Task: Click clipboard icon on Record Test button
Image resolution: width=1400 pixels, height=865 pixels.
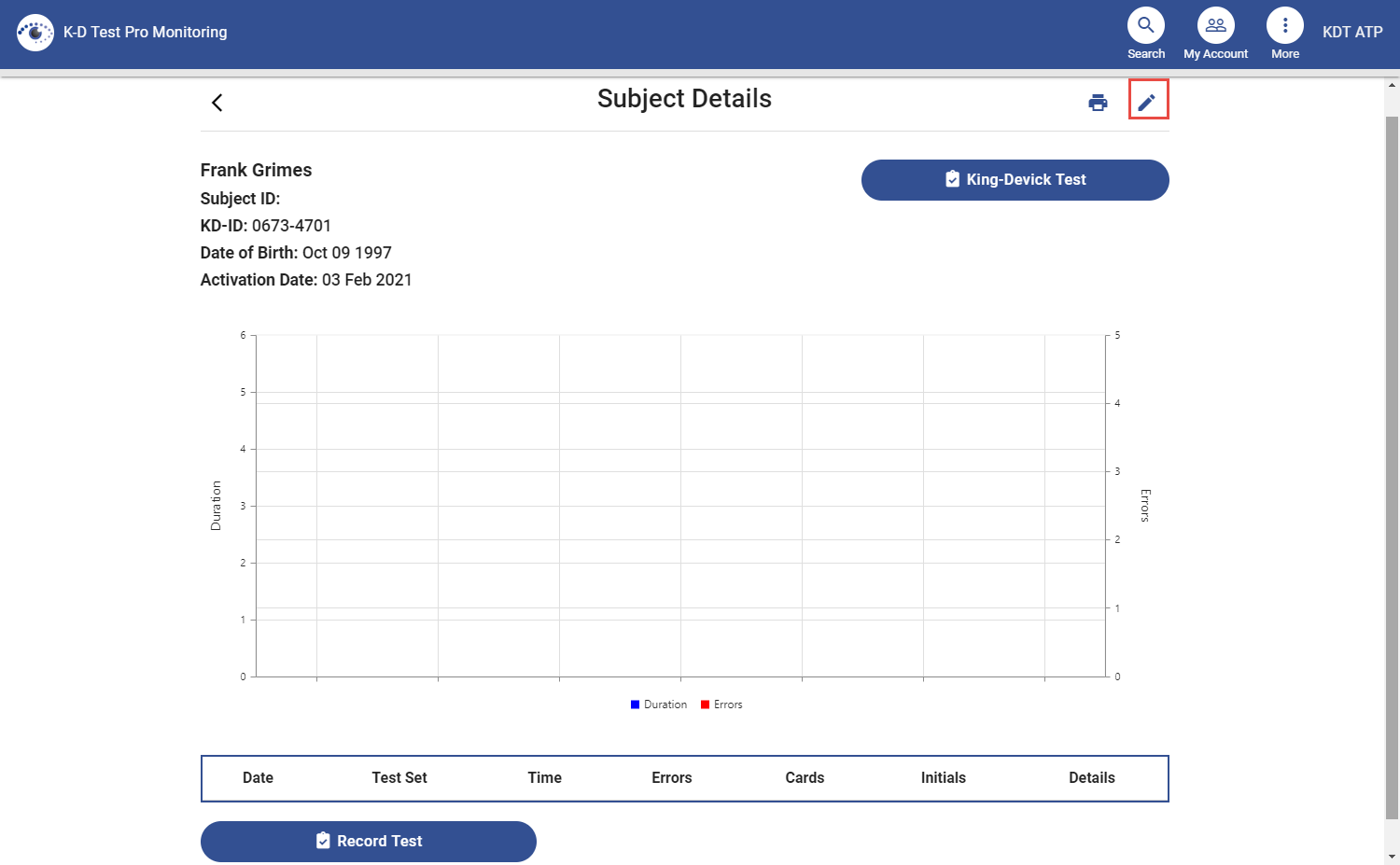Action: tap(322, 840)
